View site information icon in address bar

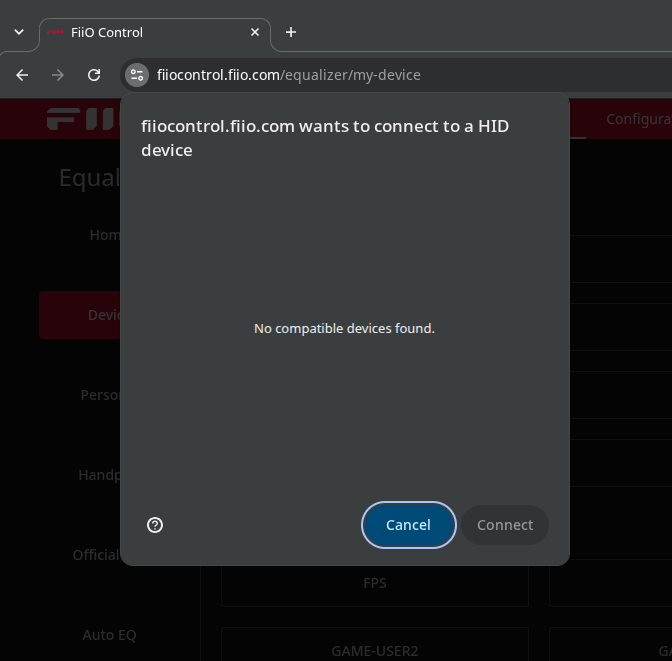137,75
